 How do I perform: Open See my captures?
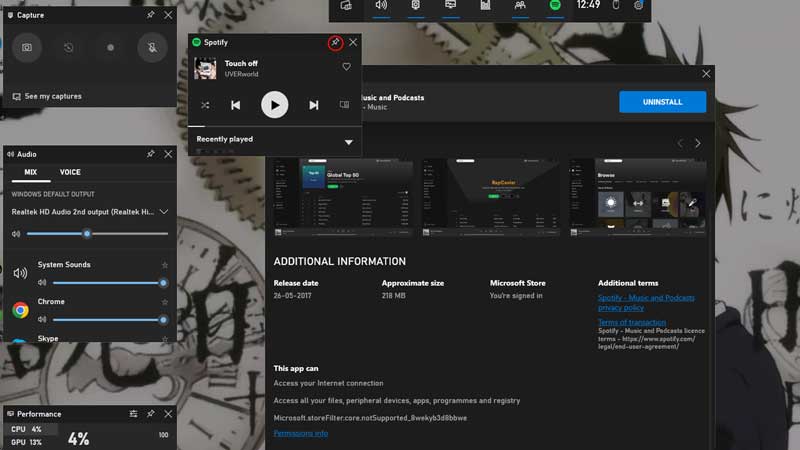[x=47, y=96]
